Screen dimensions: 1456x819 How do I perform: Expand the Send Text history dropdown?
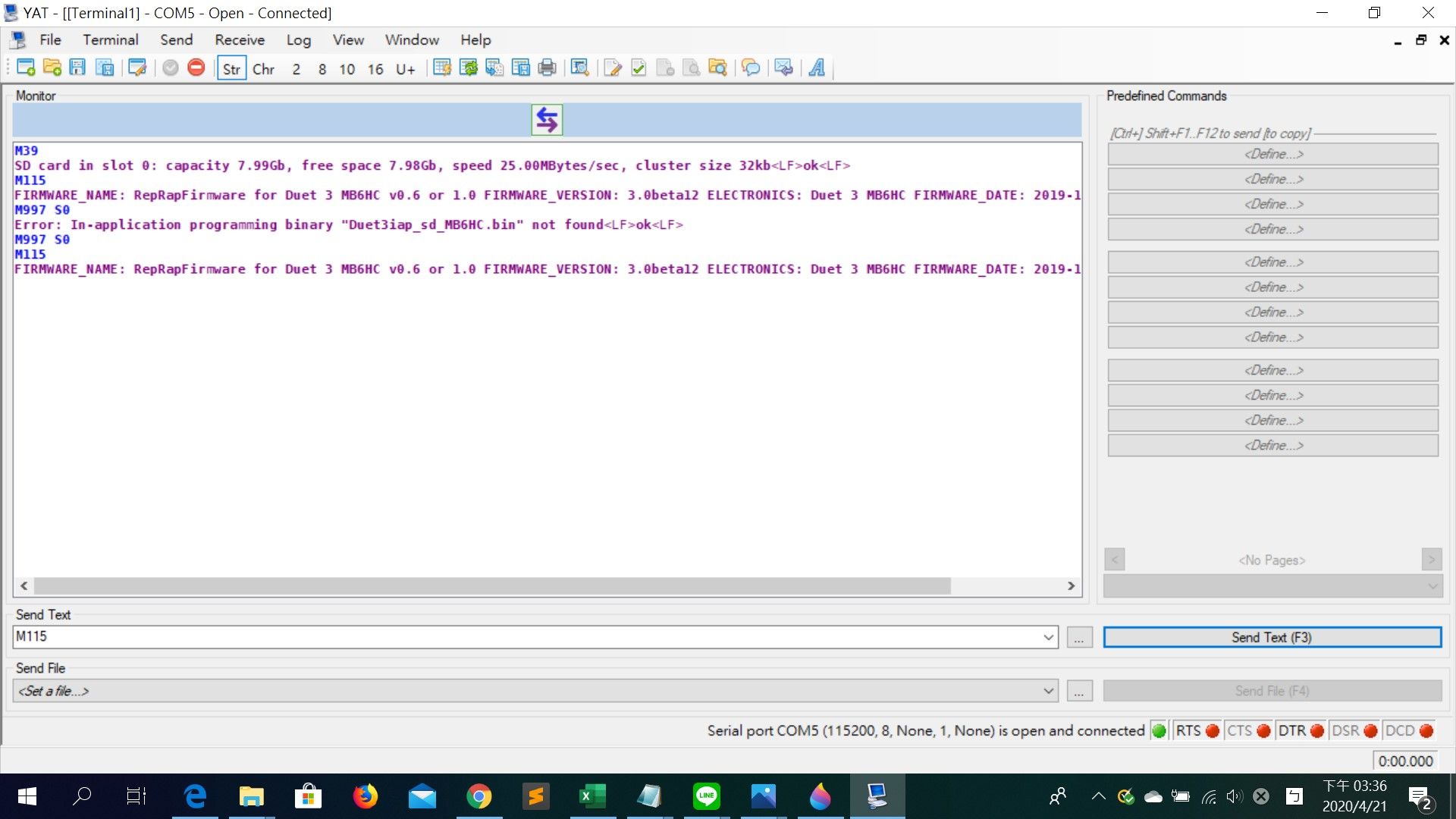(x=1049, y=637)
